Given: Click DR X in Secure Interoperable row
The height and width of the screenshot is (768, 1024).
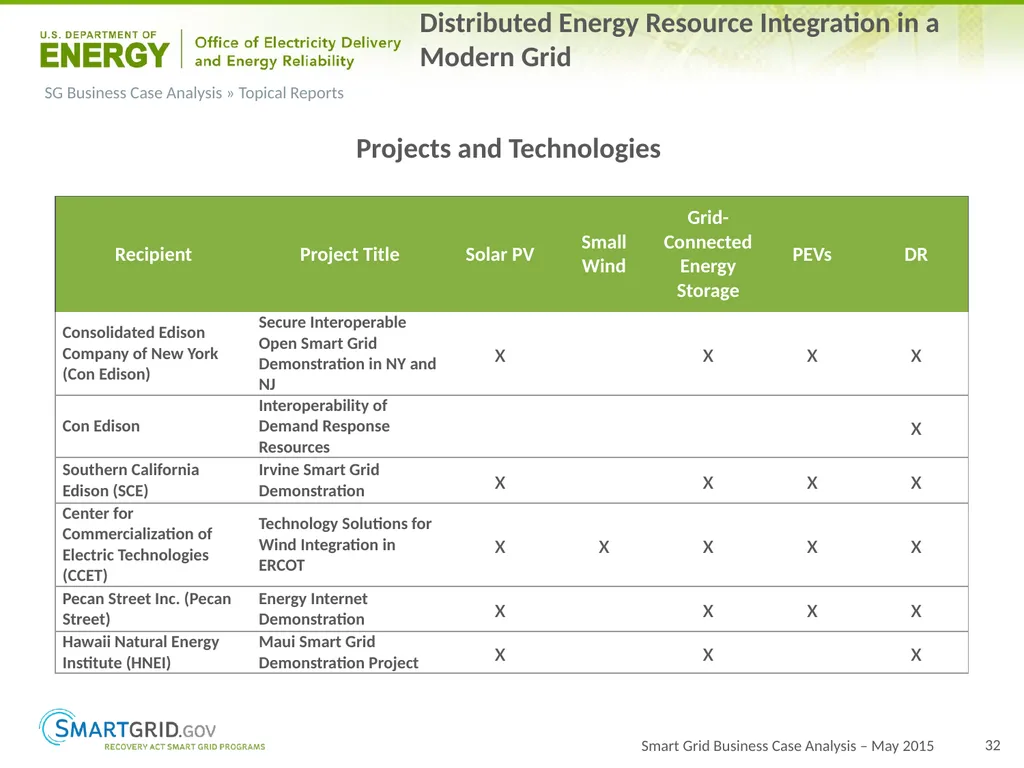Looking at the screenshot, I should pyautogui.click(x=916, y=356).
